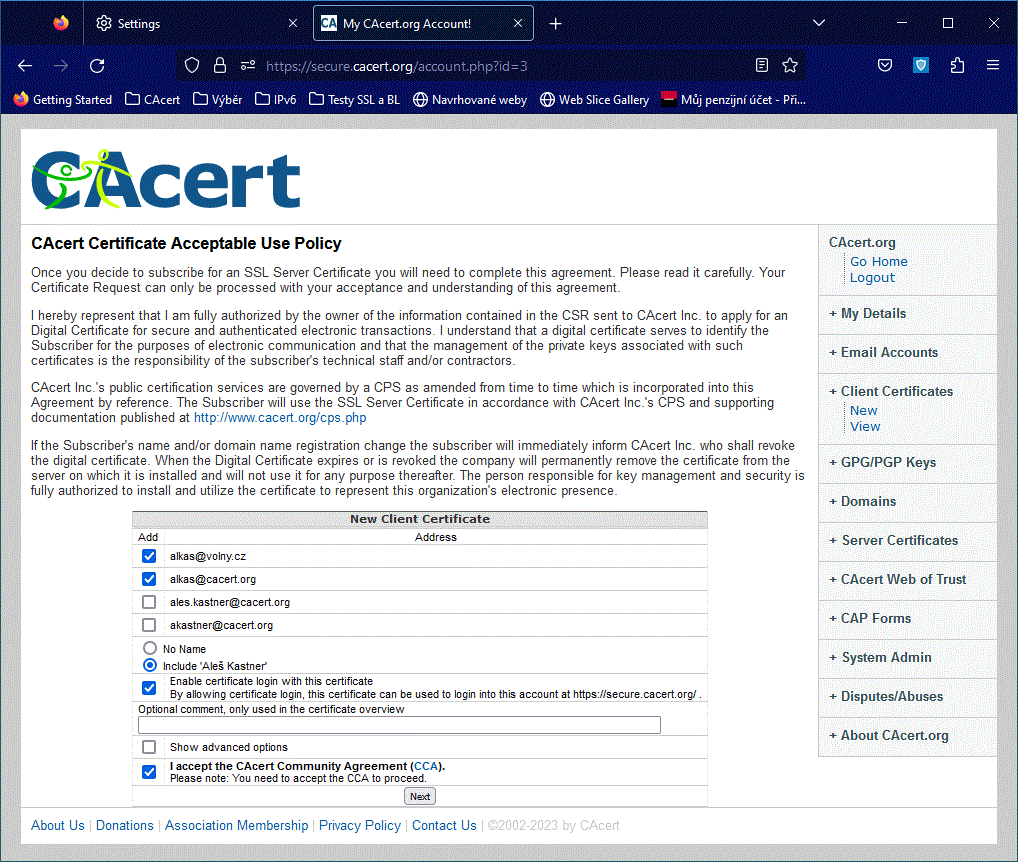Expand the Server Certificates sidebar section
This screenshot has height=862, width=1018.
pyautogui.click(x=899, y=540)
